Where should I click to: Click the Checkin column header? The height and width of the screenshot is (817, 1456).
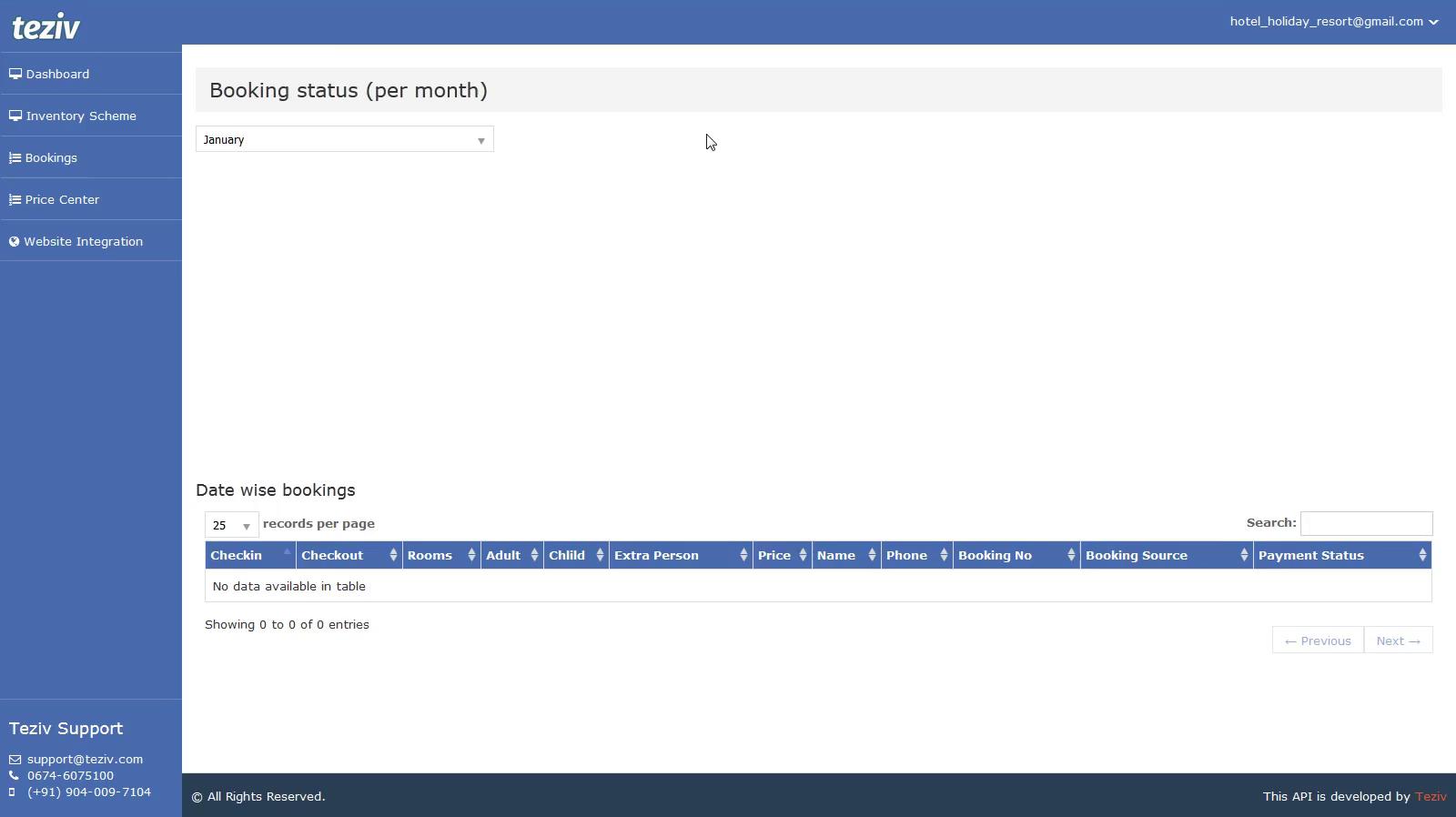tap(250, 555)
